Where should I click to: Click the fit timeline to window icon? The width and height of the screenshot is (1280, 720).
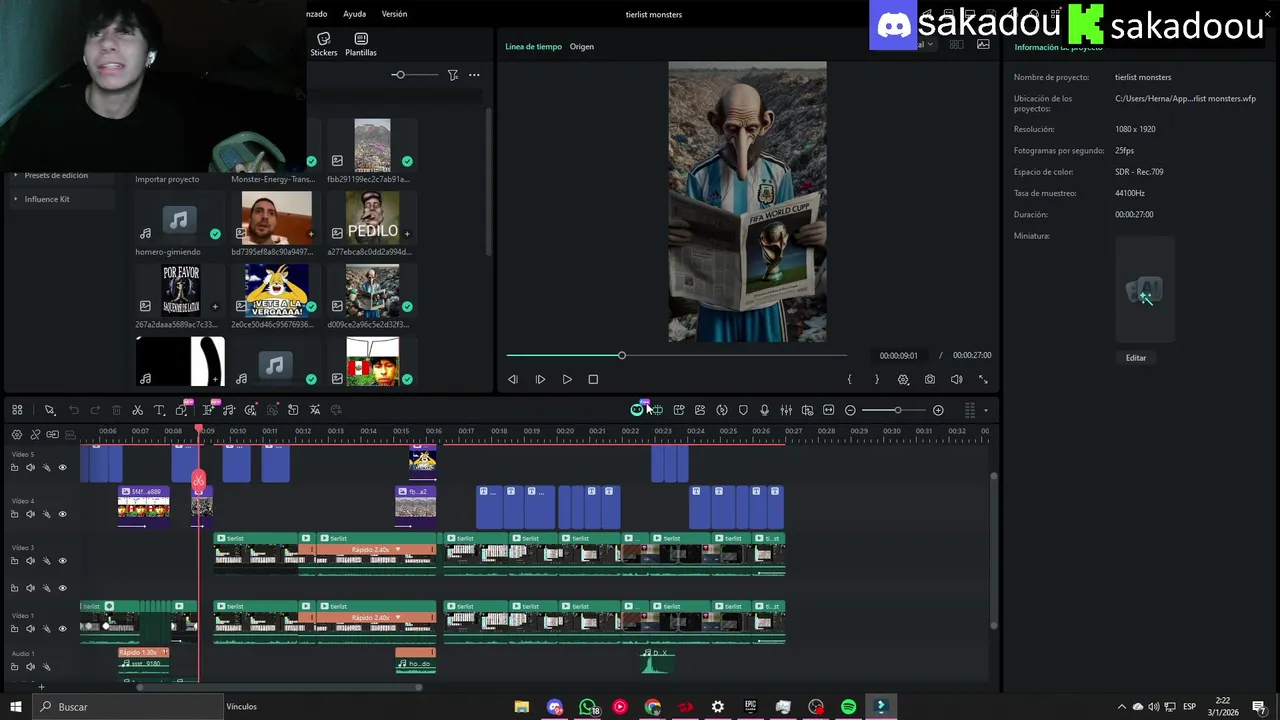(828, 410)
